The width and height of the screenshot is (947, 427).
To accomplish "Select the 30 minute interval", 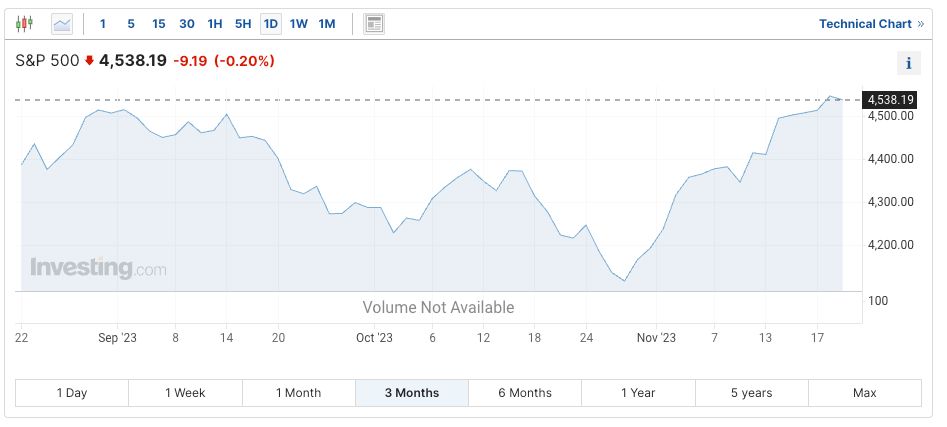I will pyautogui.click(x=187, y=23).
